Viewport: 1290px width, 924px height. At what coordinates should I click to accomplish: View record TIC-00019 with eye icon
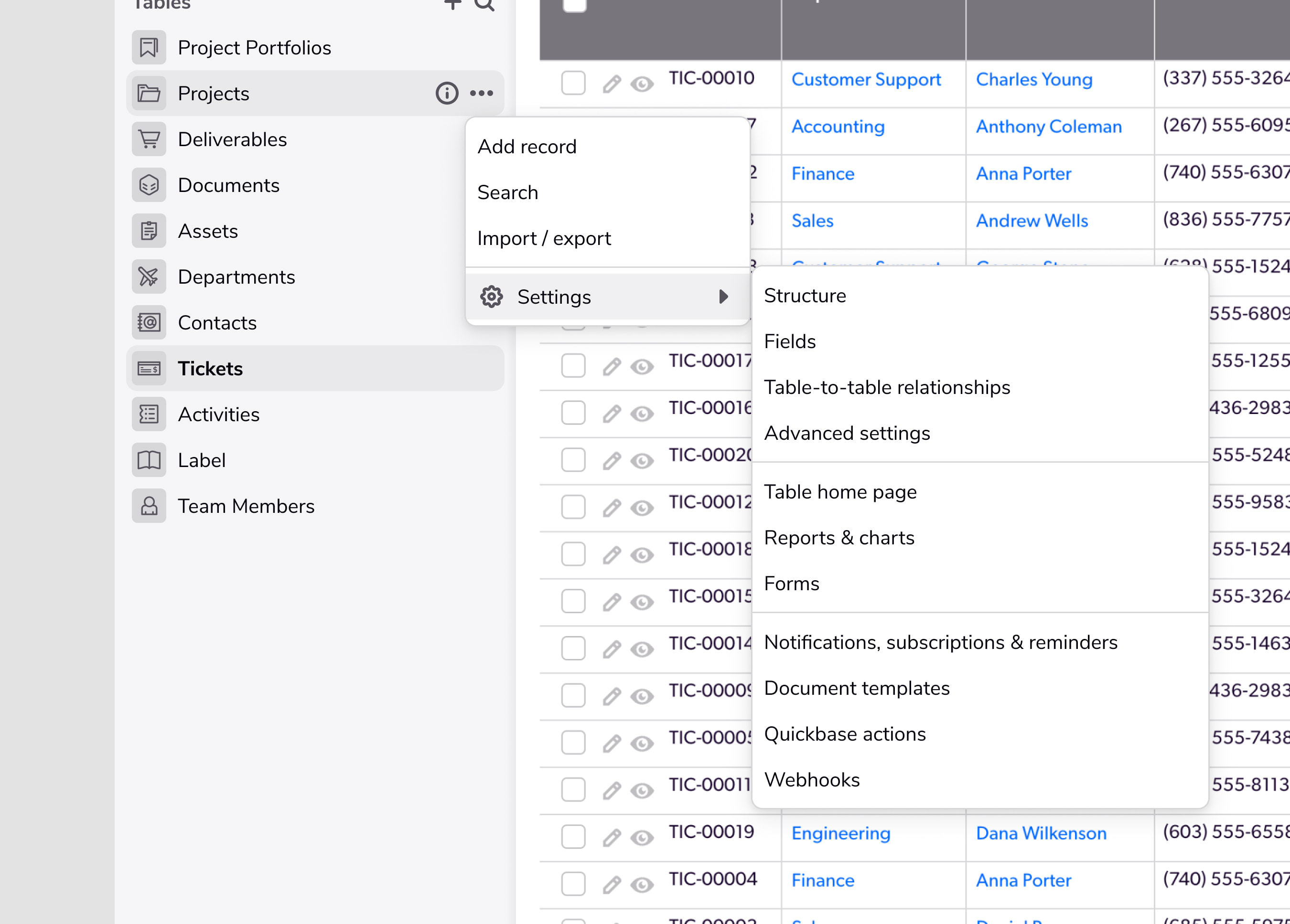[642, 838]
